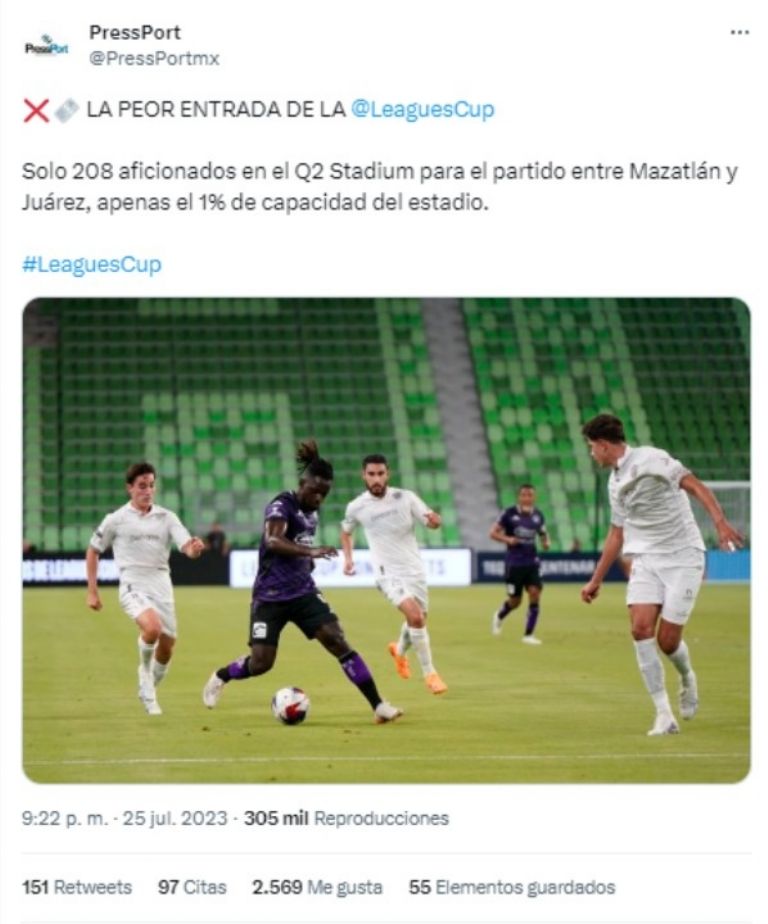Open the @PressPortmx handle
This screenshot has height=924, width=768.
154,58
